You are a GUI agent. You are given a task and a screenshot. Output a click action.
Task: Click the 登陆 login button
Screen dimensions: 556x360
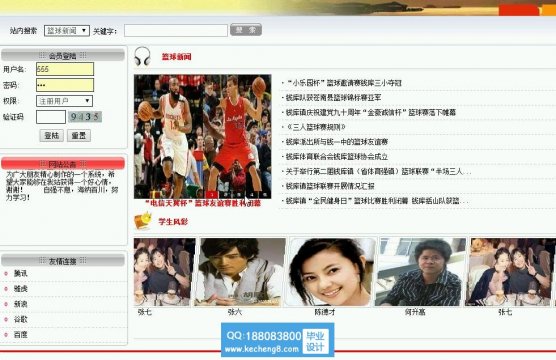[x=52, y=135]
